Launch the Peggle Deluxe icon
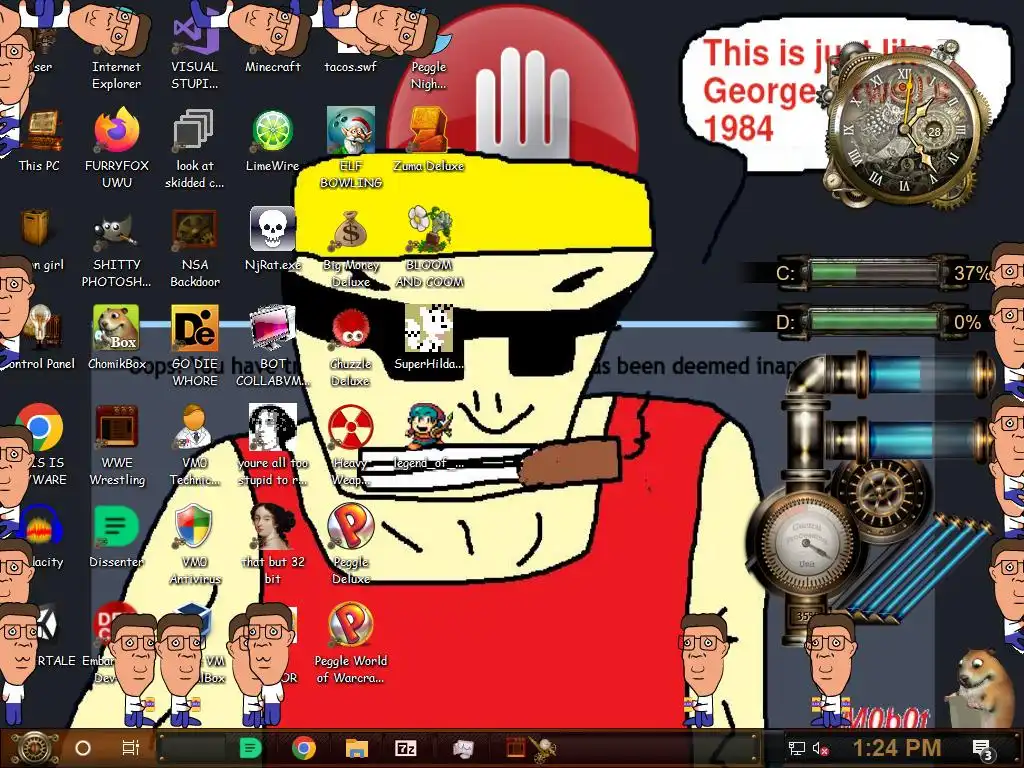The width and height of the screenshot is (1024, 768). click(351, 544)
